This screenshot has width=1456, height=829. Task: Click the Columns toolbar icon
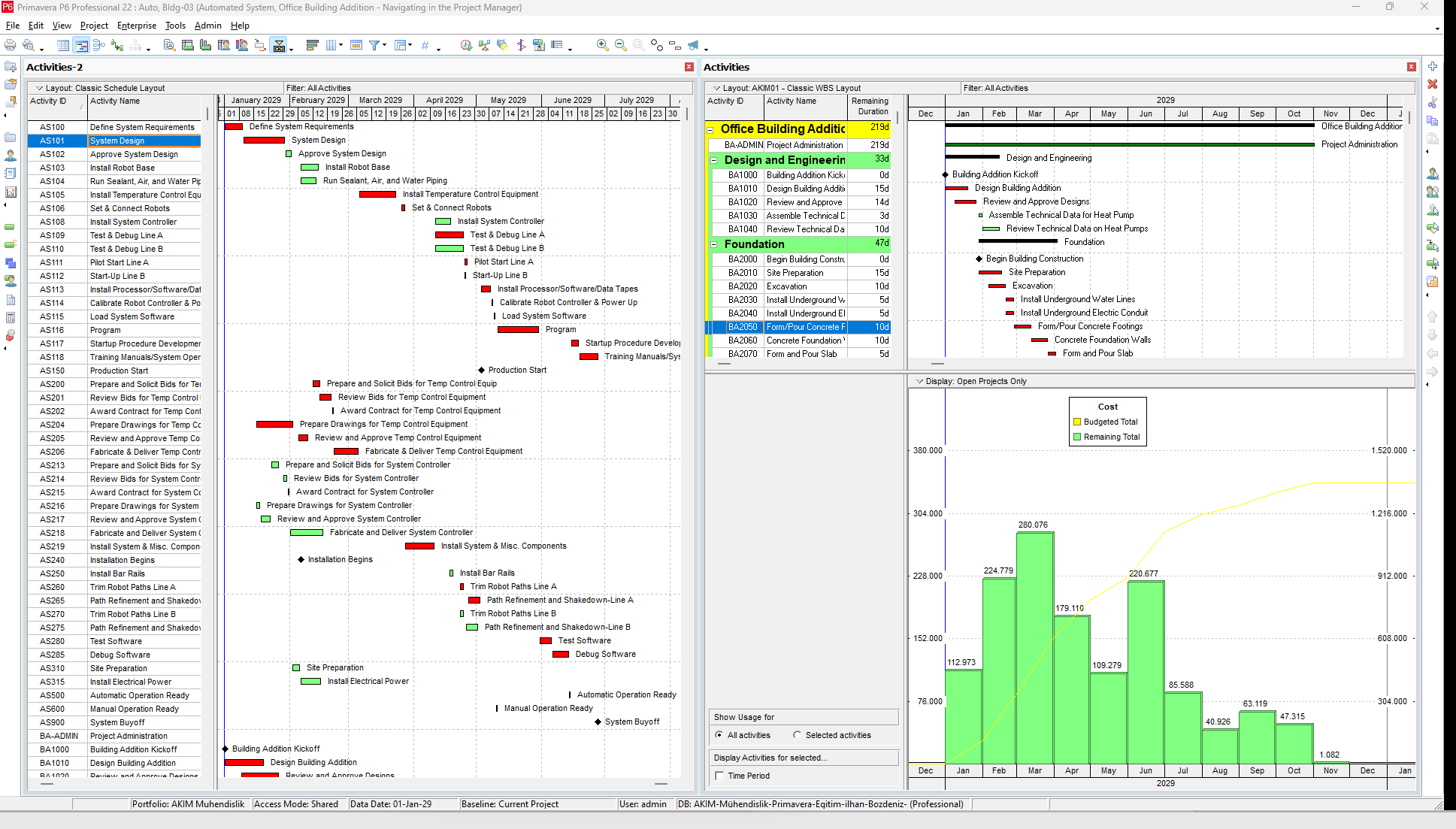[x=331, y=46]
